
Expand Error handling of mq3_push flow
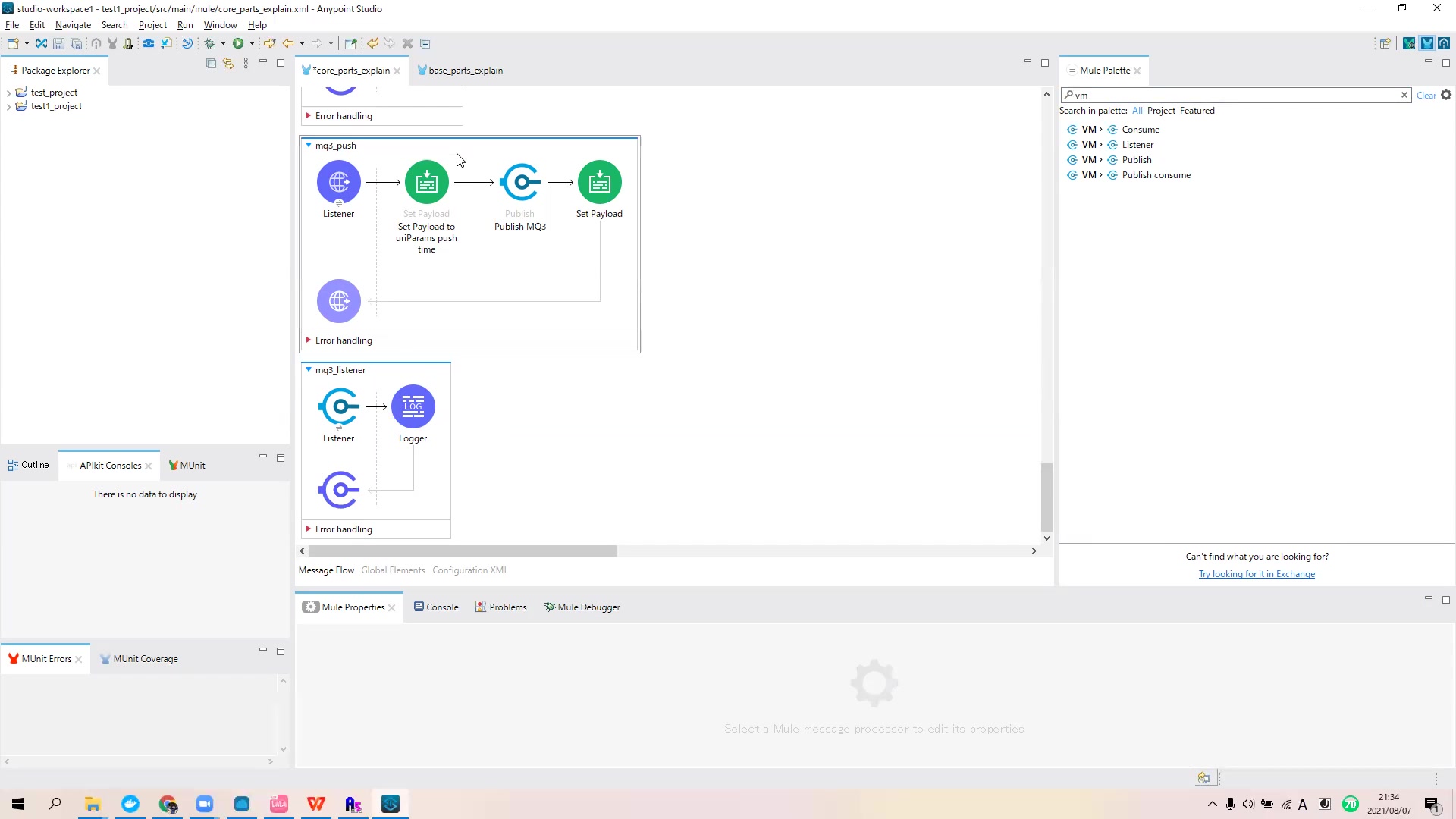point(309,340)
